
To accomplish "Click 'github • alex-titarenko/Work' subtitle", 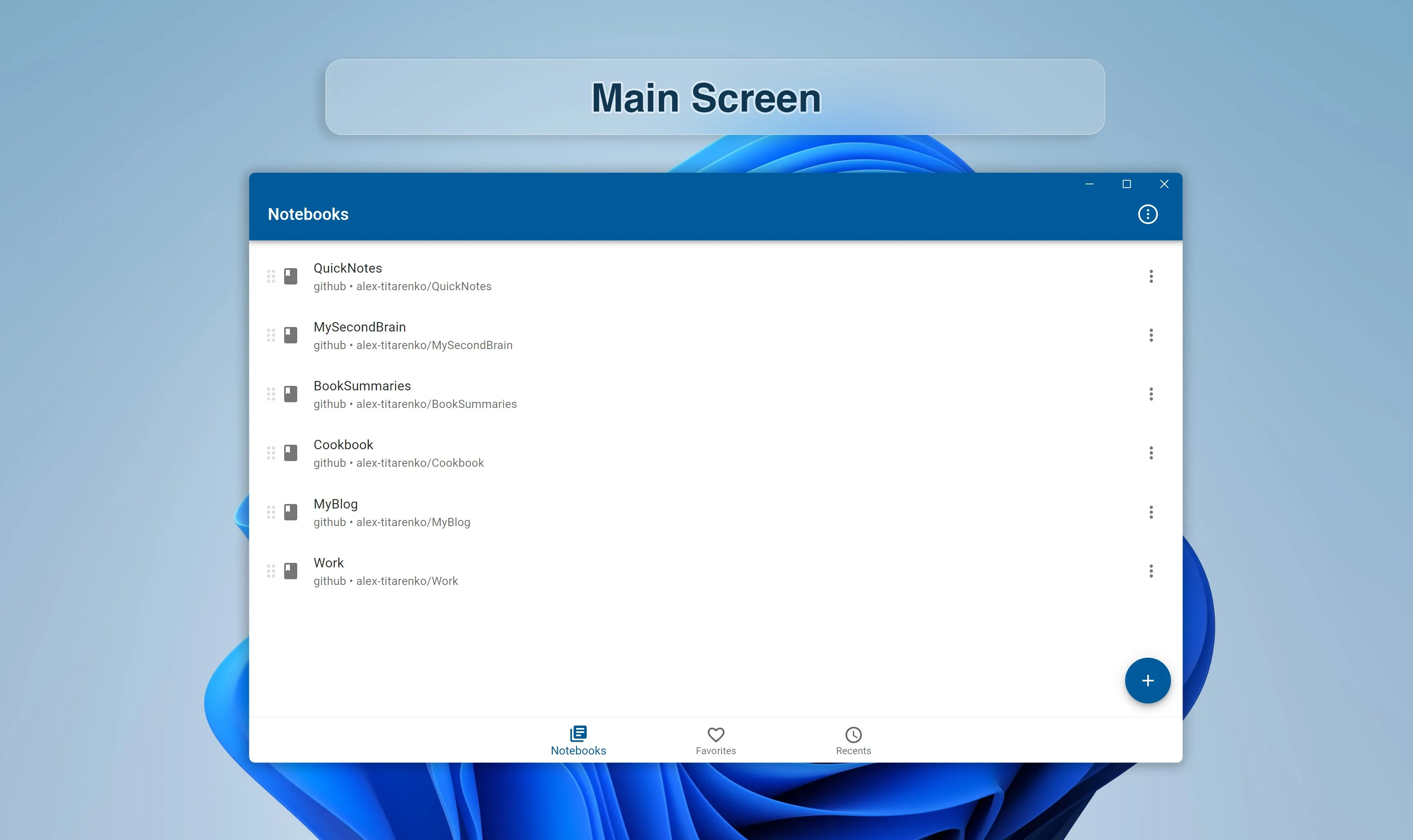I will coord(386,581).
